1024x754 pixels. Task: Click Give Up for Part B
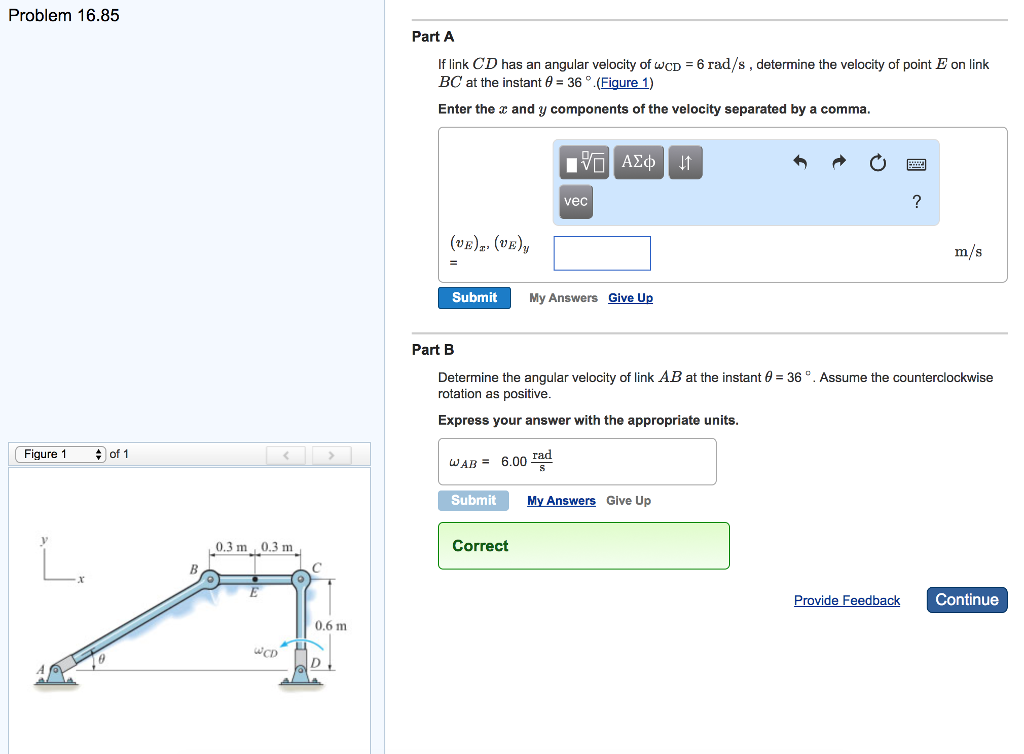click(628, 500)
